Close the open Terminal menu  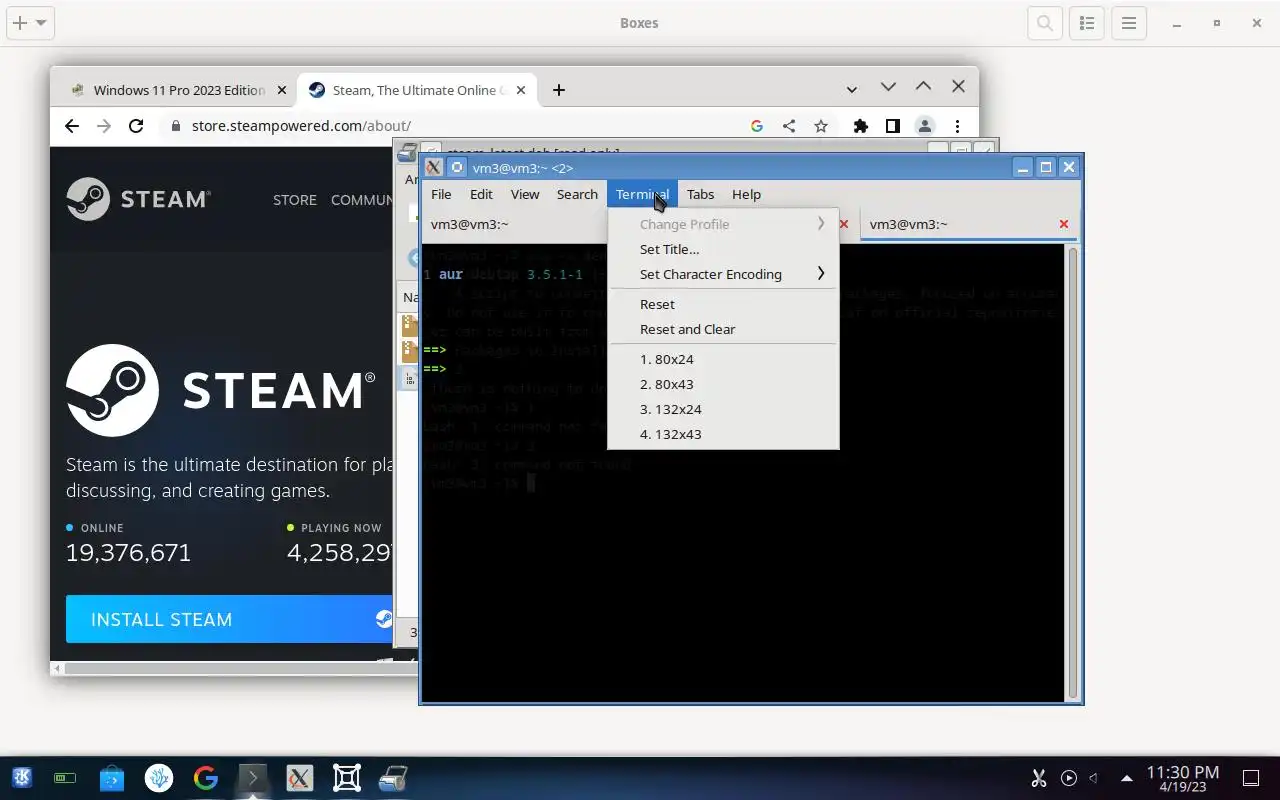(642, 194)
